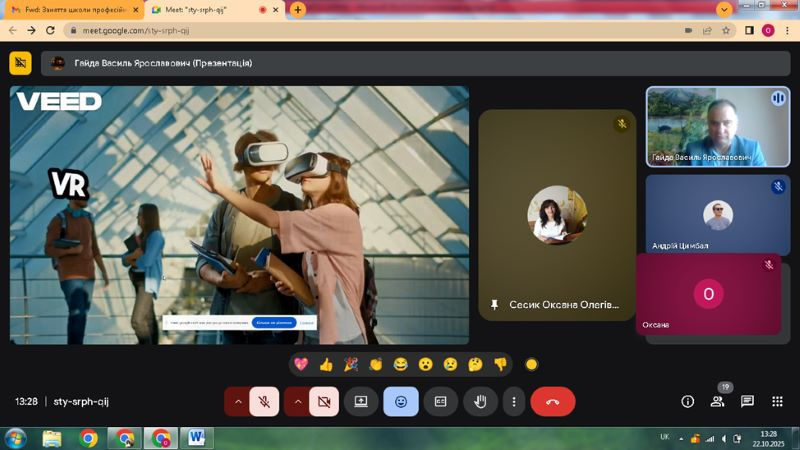The image size is (800, 450).
Task: Expand the audio settings chevron
Action: click(x=238, y=401)
